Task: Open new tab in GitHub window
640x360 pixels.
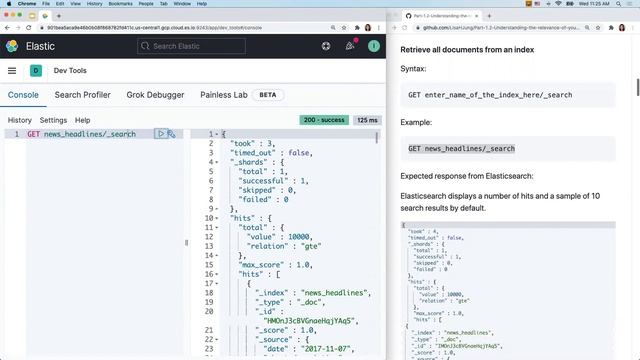Action: pyautogui.click(x=489, y=16)
